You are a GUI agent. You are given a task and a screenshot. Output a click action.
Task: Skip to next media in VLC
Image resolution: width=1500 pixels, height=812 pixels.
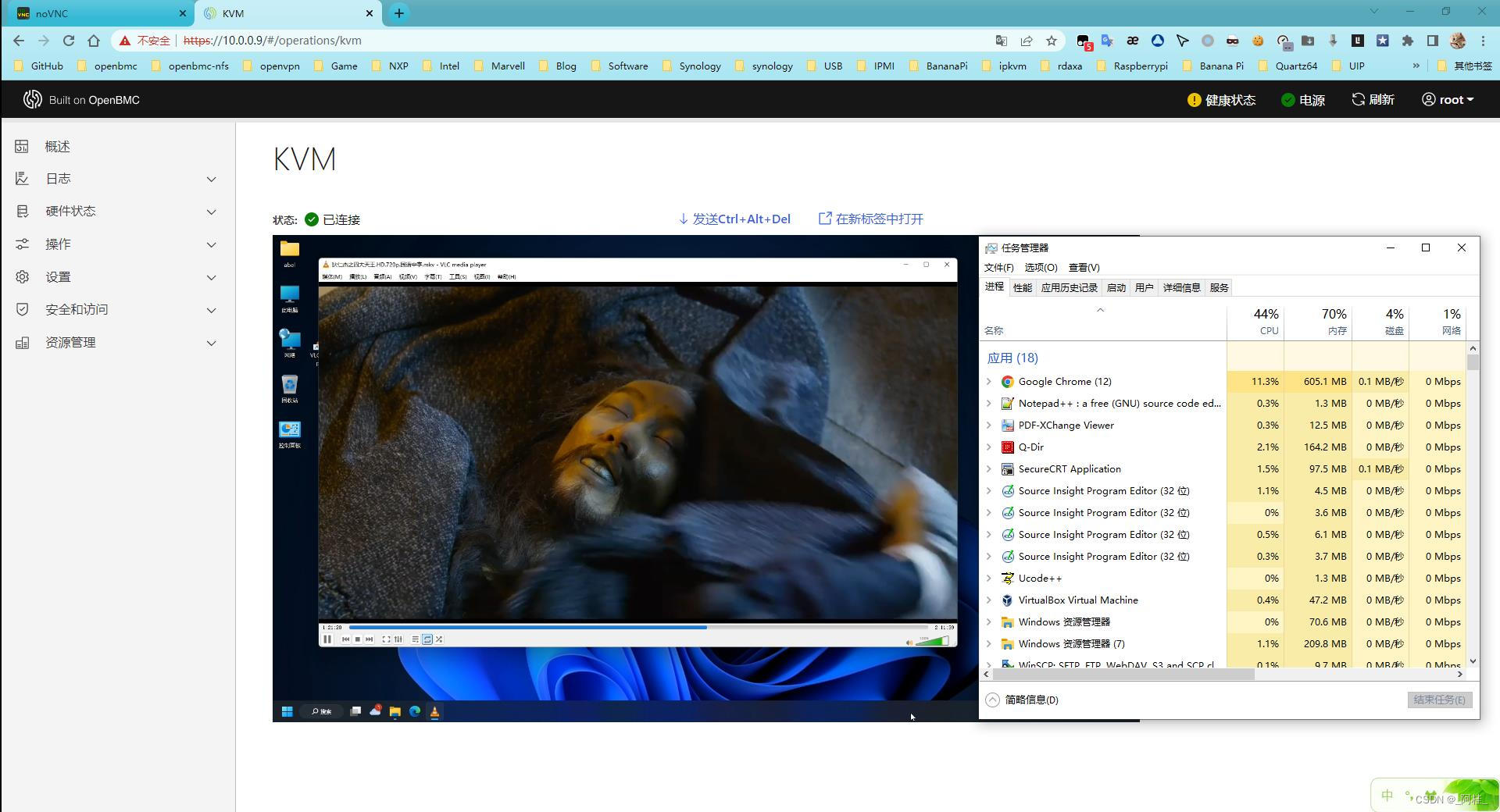[x=370, y=639]
